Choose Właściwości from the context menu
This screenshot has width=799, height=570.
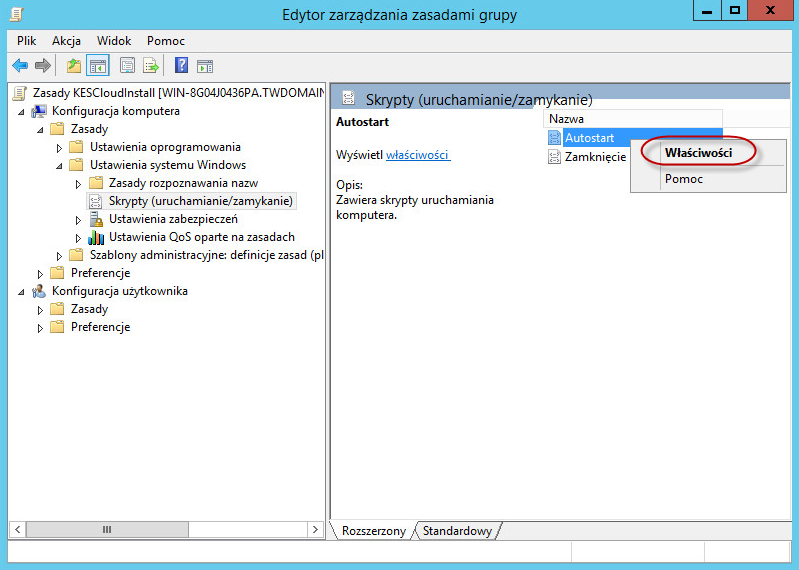pyautogui.click(x=708, y=153)
